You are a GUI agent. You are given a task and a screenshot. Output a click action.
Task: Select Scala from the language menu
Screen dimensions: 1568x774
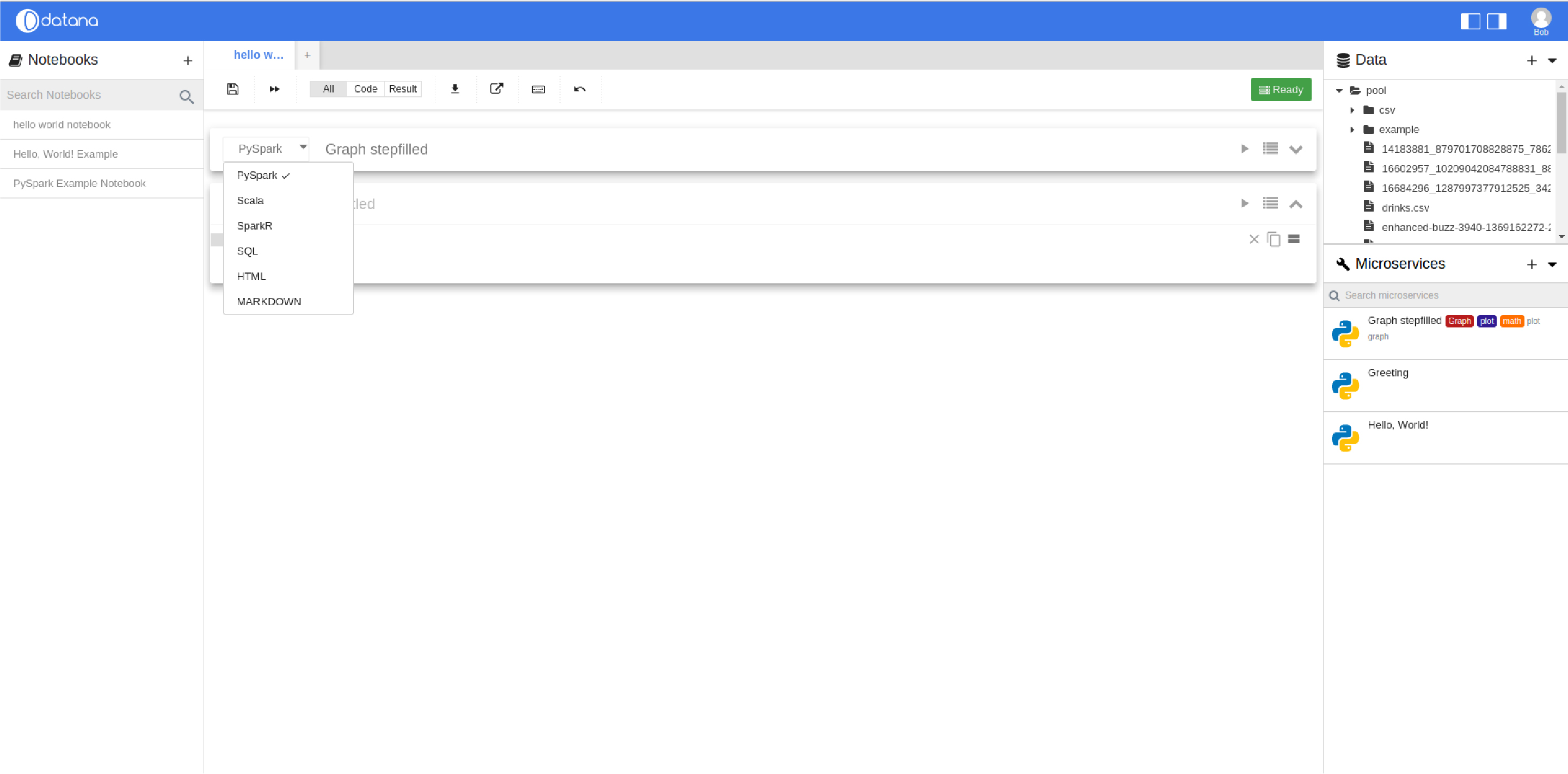250,200
